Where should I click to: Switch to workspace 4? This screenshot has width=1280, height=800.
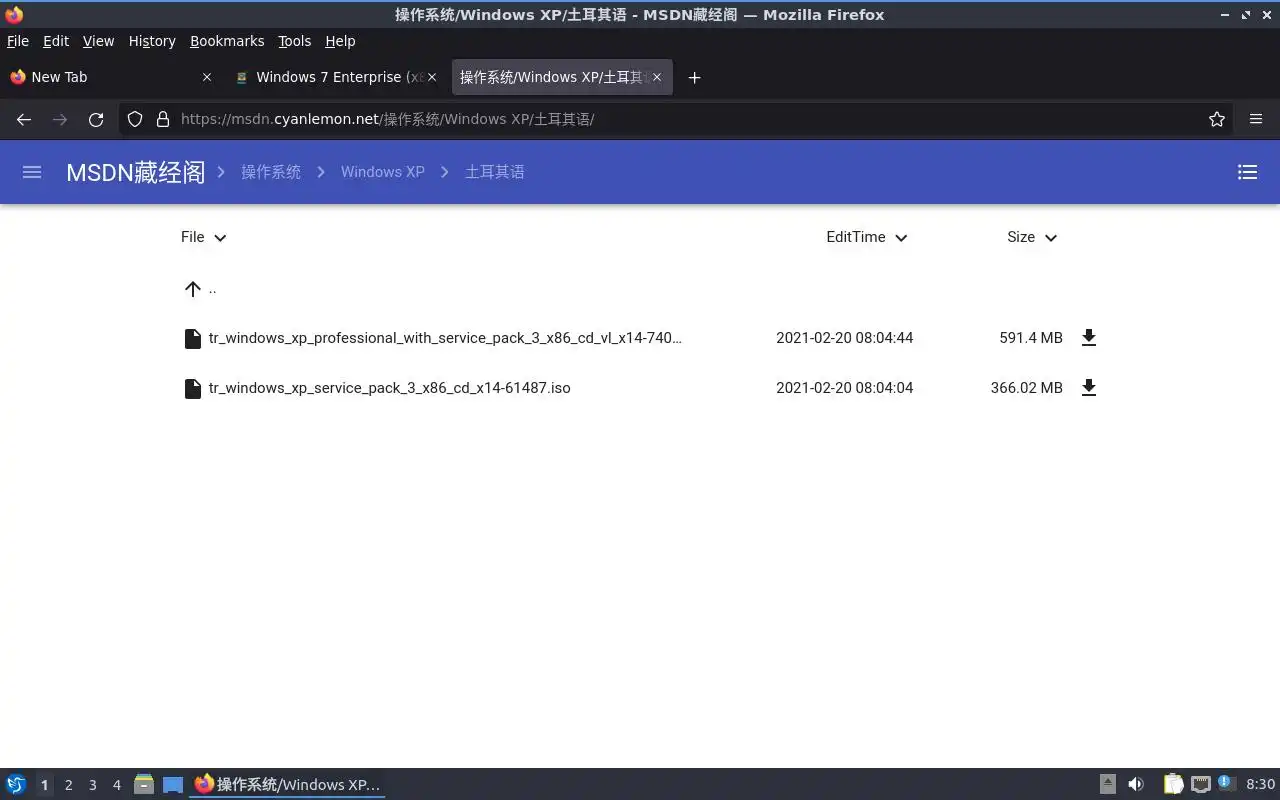point(116,785)
